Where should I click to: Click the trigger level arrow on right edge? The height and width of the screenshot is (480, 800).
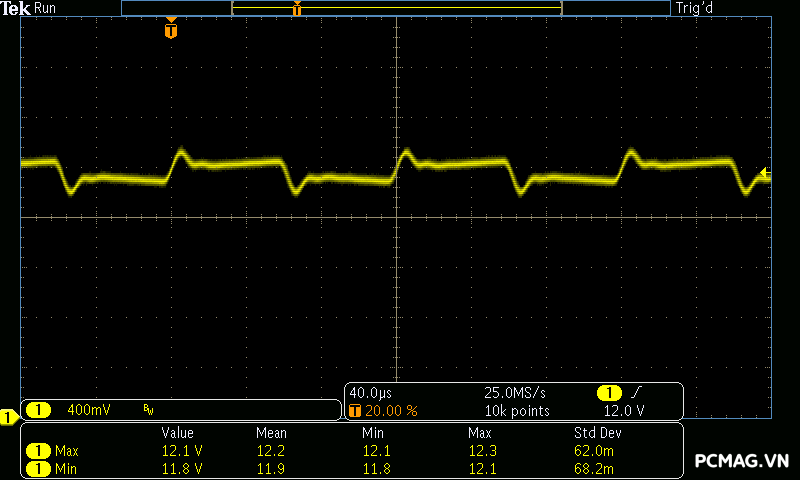(765, 173)
